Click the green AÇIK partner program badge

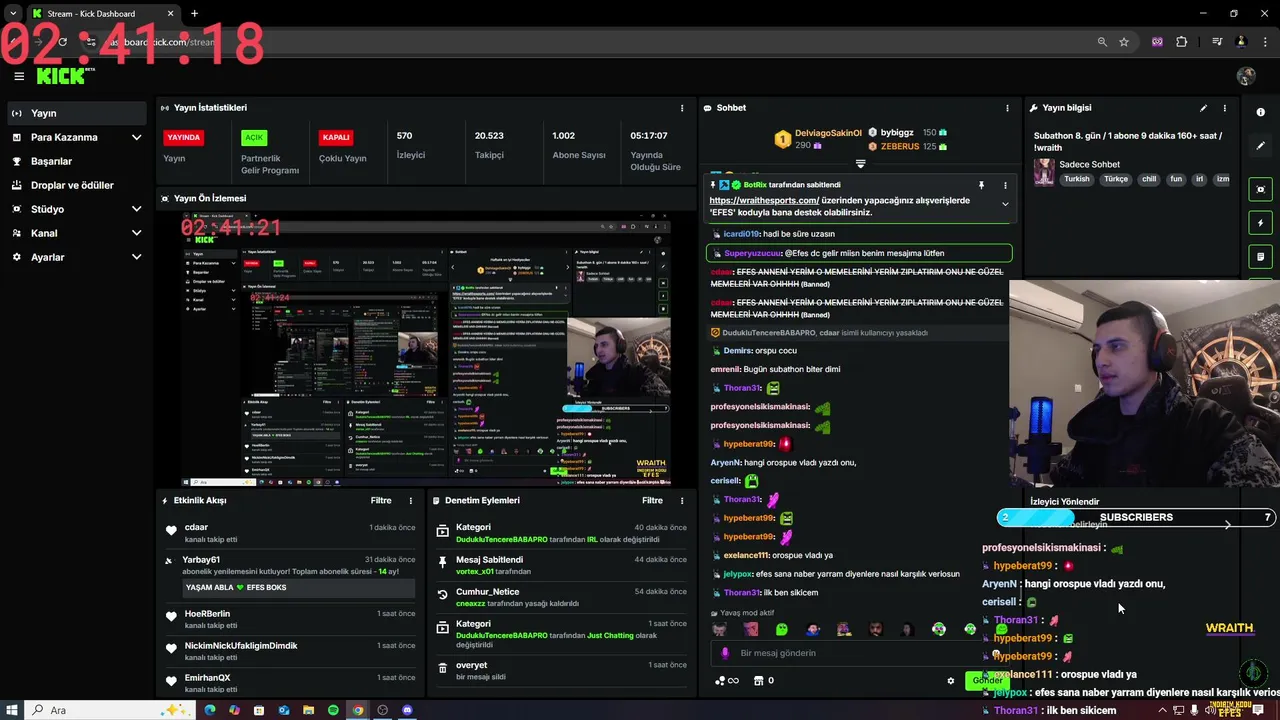click(x=254, y=137)
